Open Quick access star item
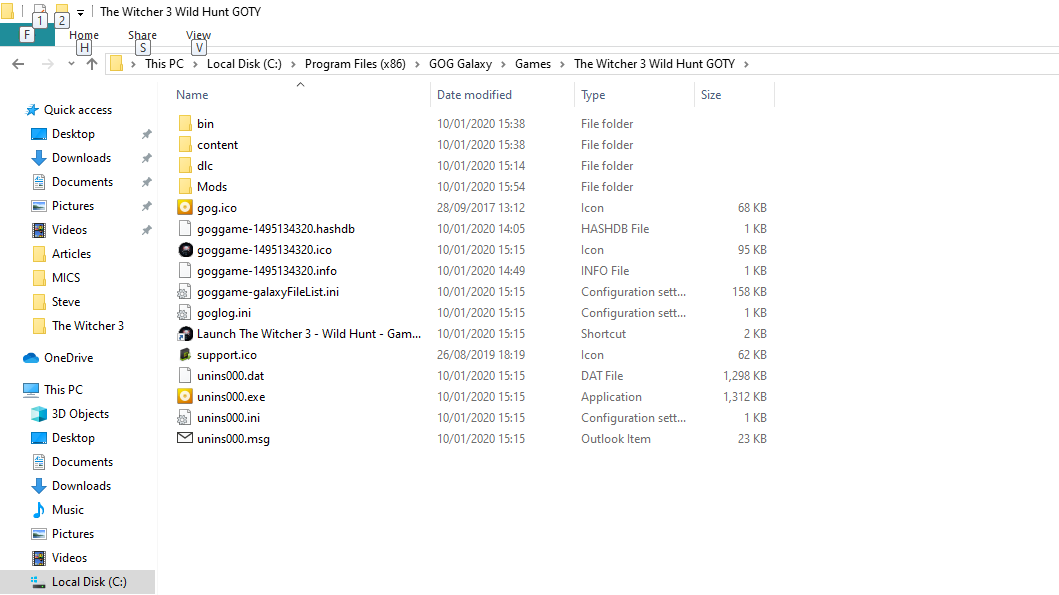The image size is (1059, 595). [68, 110]
